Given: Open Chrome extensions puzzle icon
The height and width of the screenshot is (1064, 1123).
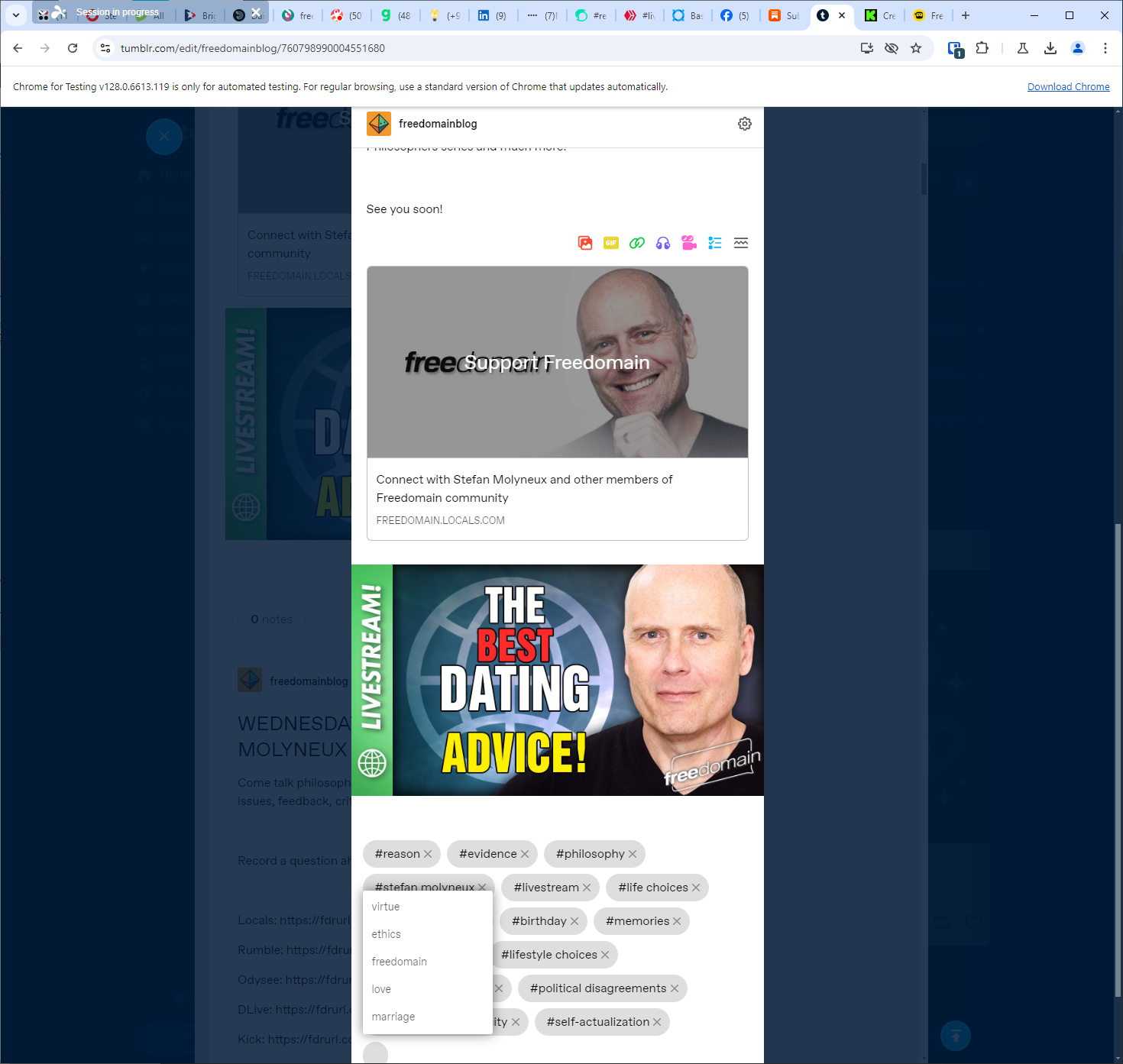Looking at the screenshot, I should pyautogui.click(x=982, y=48).
